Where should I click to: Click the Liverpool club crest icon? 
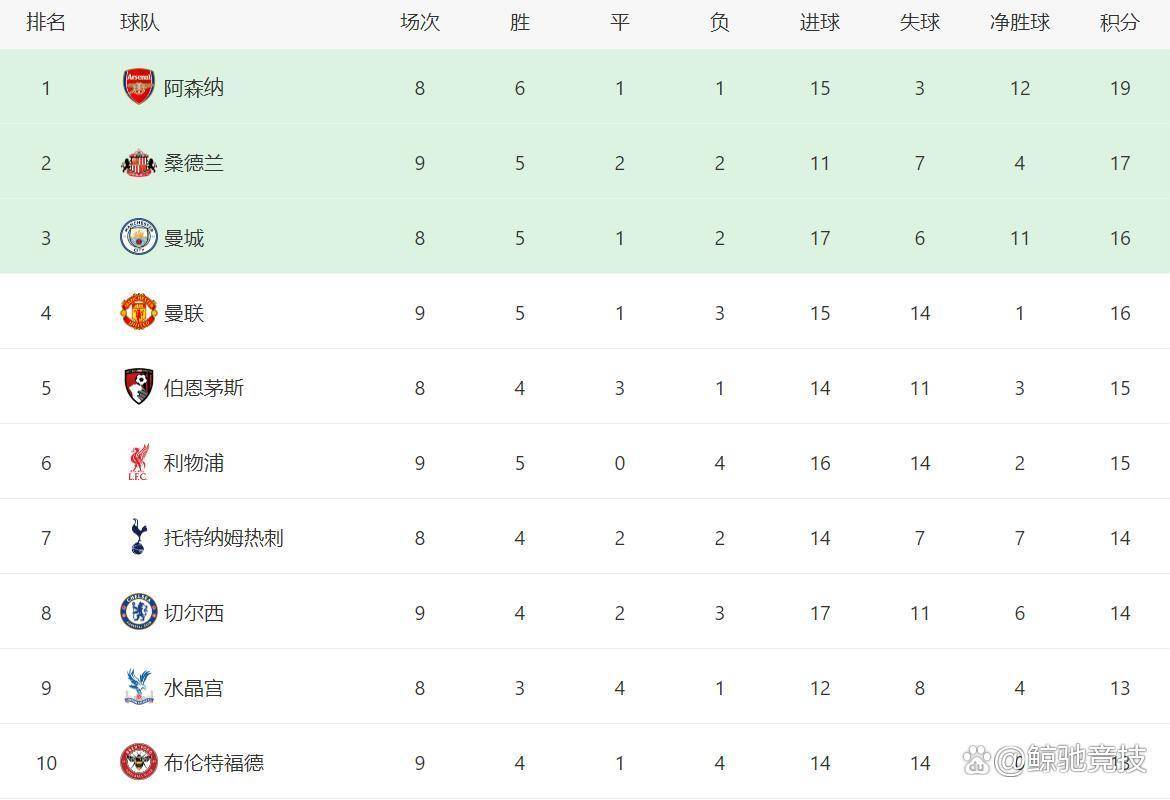tap(138, 462)
